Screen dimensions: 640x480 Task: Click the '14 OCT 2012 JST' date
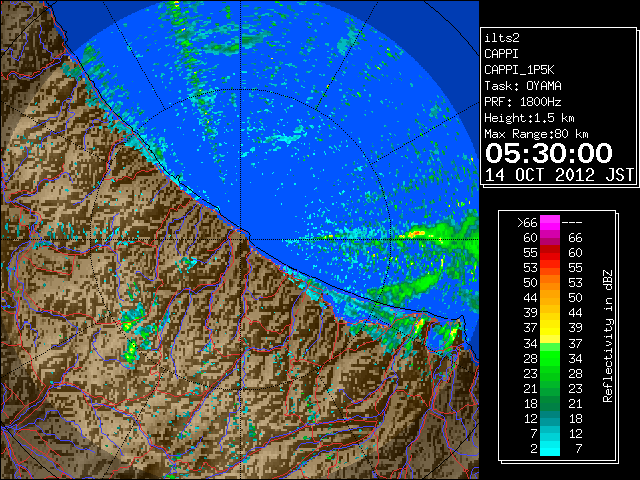[x=559, y=175]
